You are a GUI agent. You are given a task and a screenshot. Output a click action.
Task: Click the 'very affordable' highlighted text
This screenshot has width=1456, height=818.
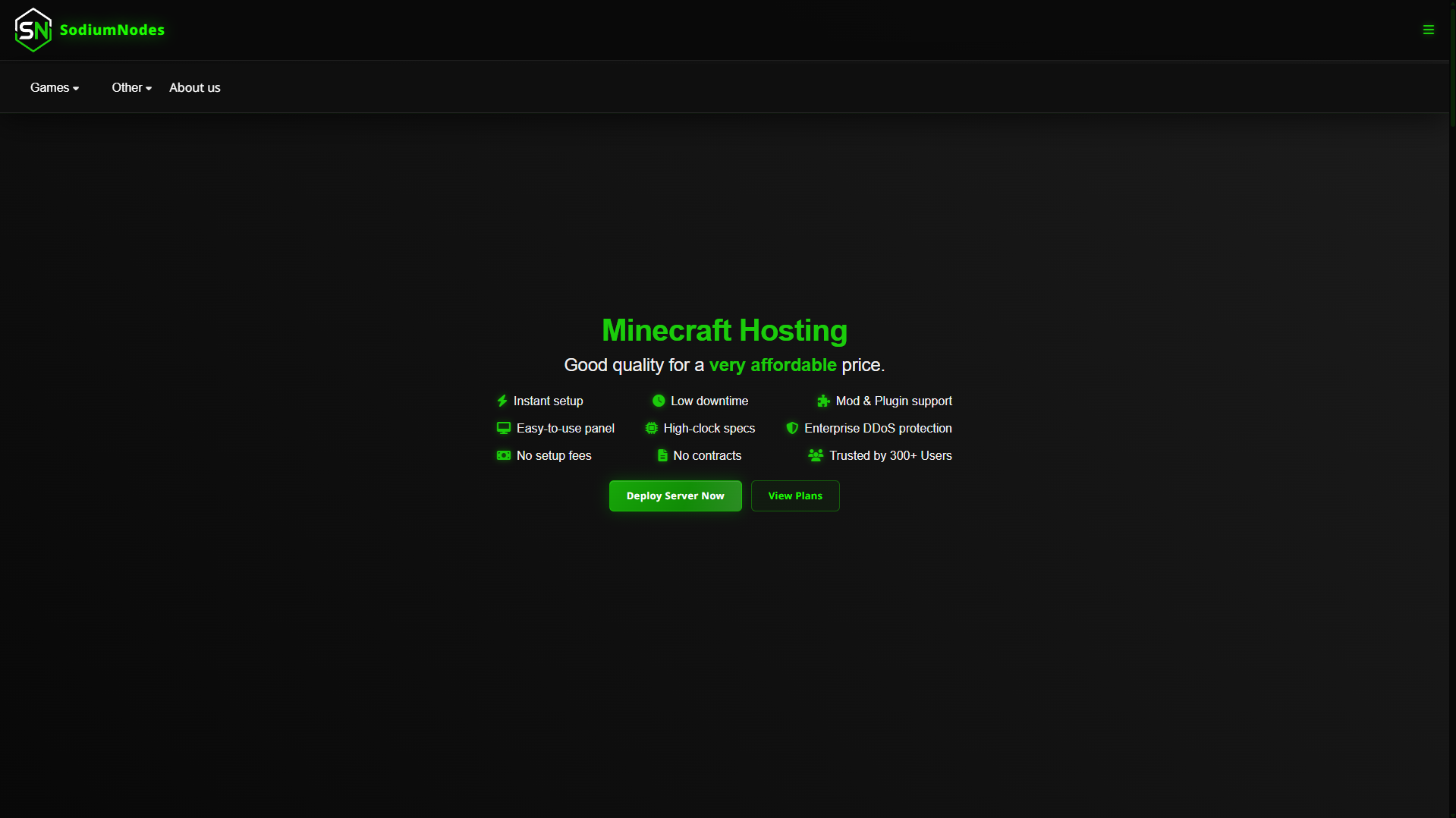[772, 365]
